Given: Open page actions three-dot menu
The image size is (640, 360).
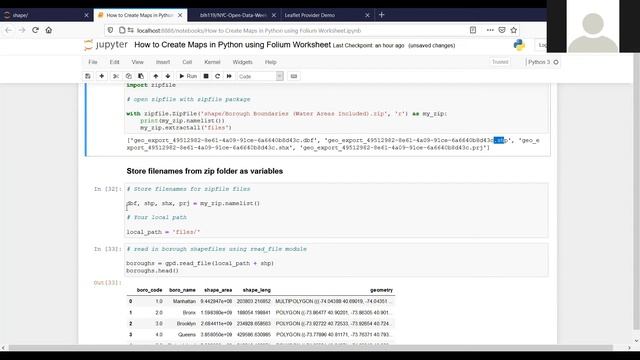Looking at the screenshot, I should point(490,30).
